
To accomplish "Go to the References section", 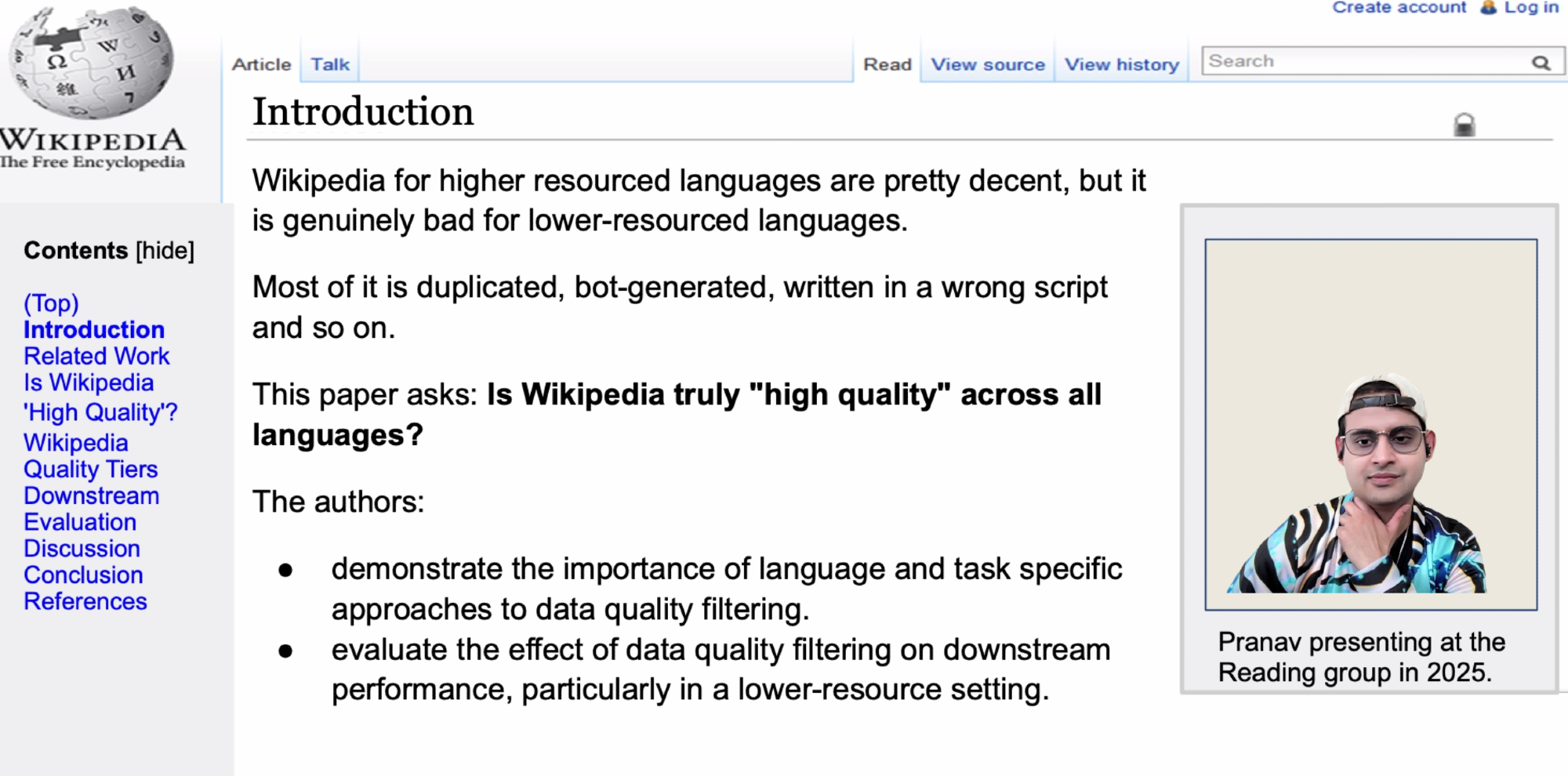I will 85,601.
